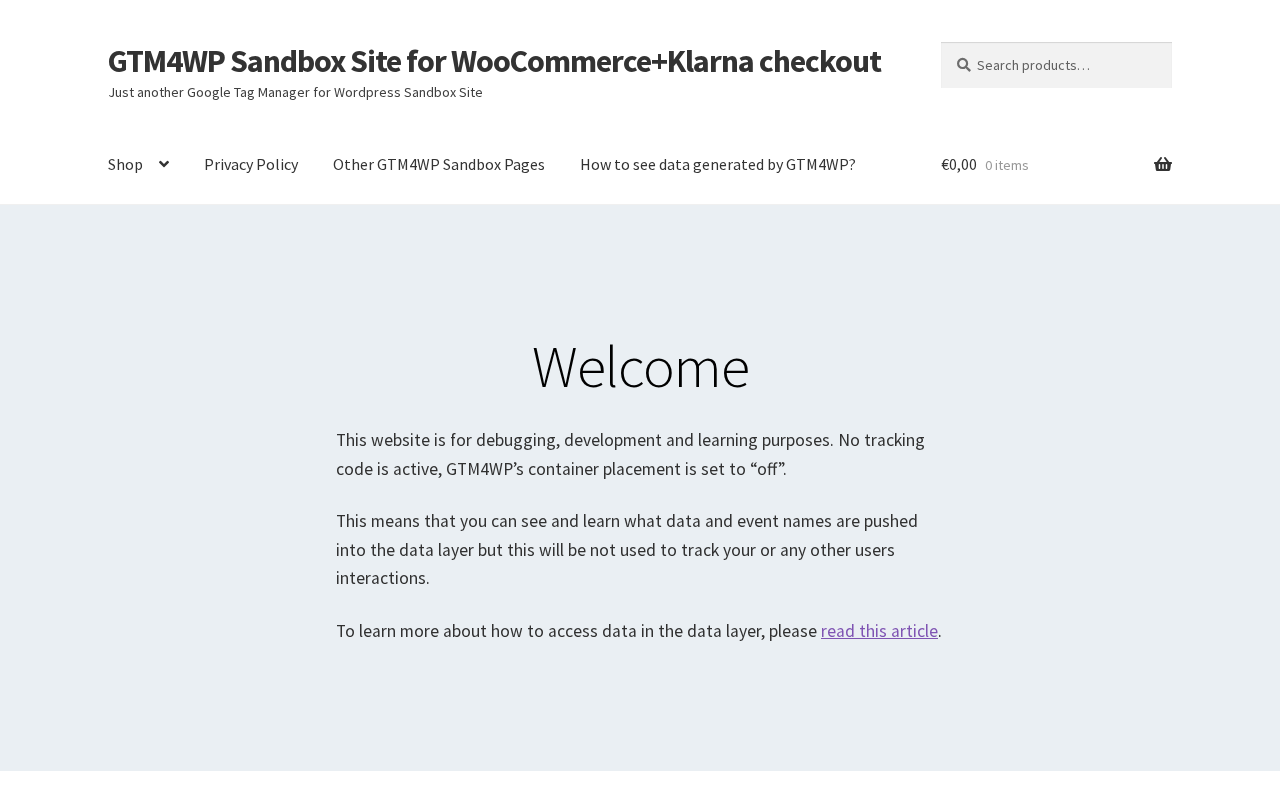The width and height of the screenshot is (1280, 800).
Task: Click the Search products field
Action: pyautogui.click(x=1056, y=65)
